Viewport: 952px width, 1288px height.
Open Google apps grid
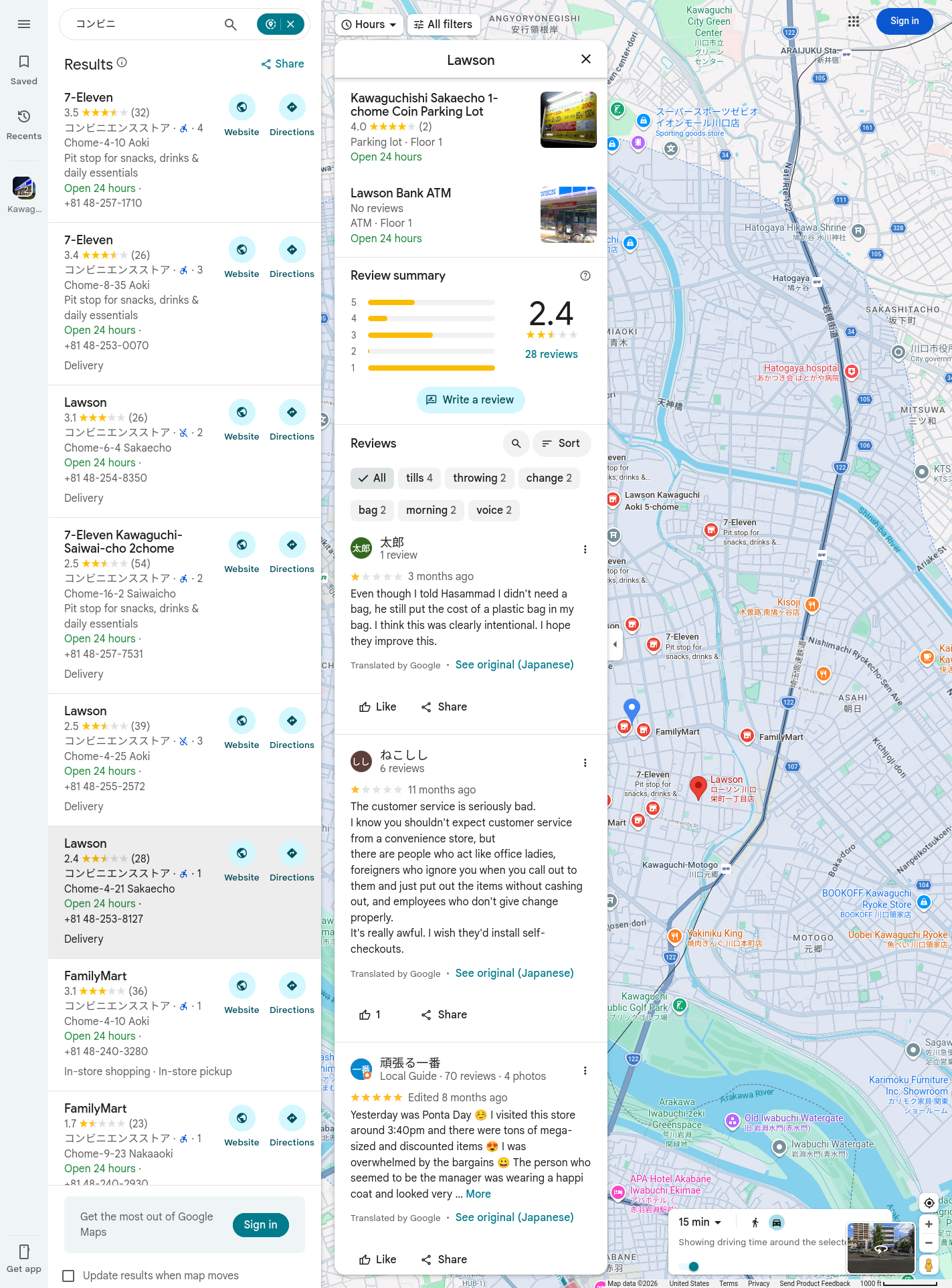coord(854,21)
